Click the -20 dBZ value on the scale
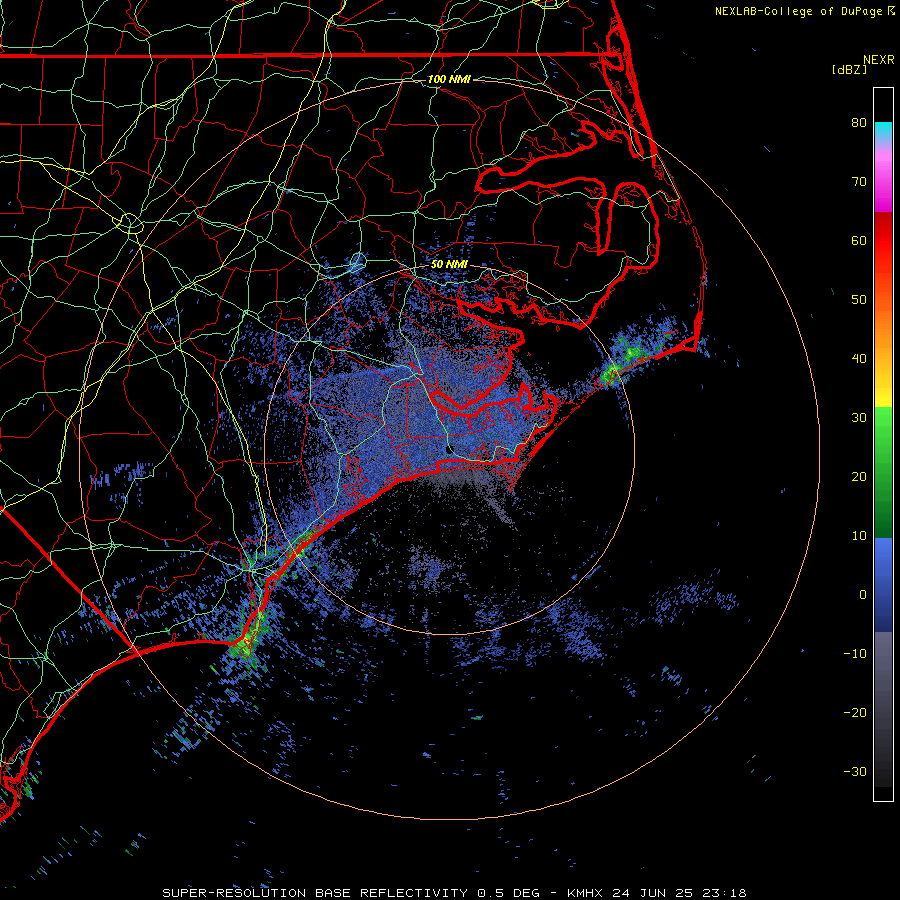This screenshot has width=900, height=900. [855, 713]
